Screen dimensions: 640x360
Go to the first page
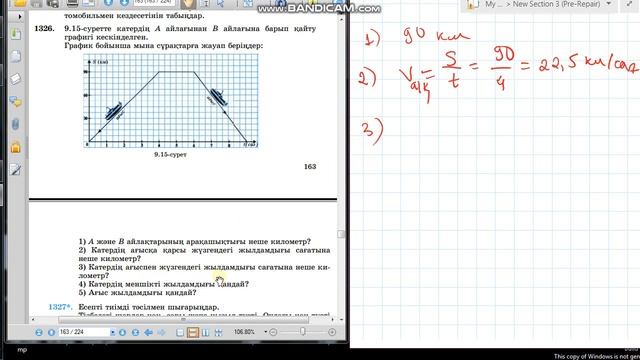(39, 333)
